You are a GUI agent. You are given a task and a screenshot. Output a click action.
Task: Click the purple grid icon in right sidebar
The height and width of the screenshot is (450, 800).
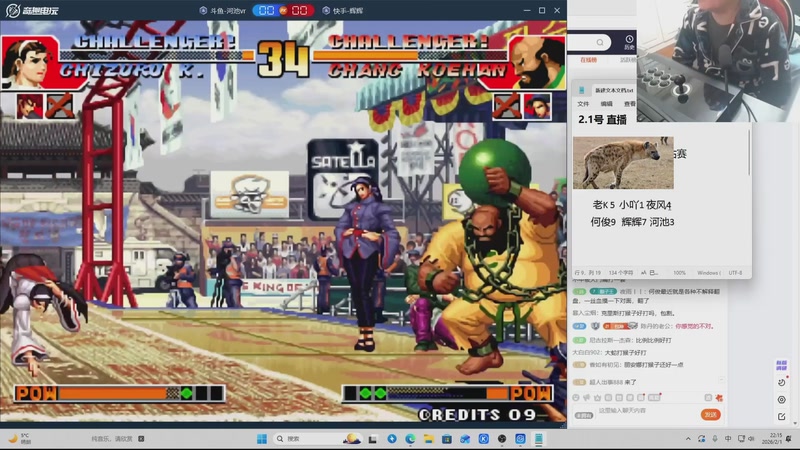point(781,365)
